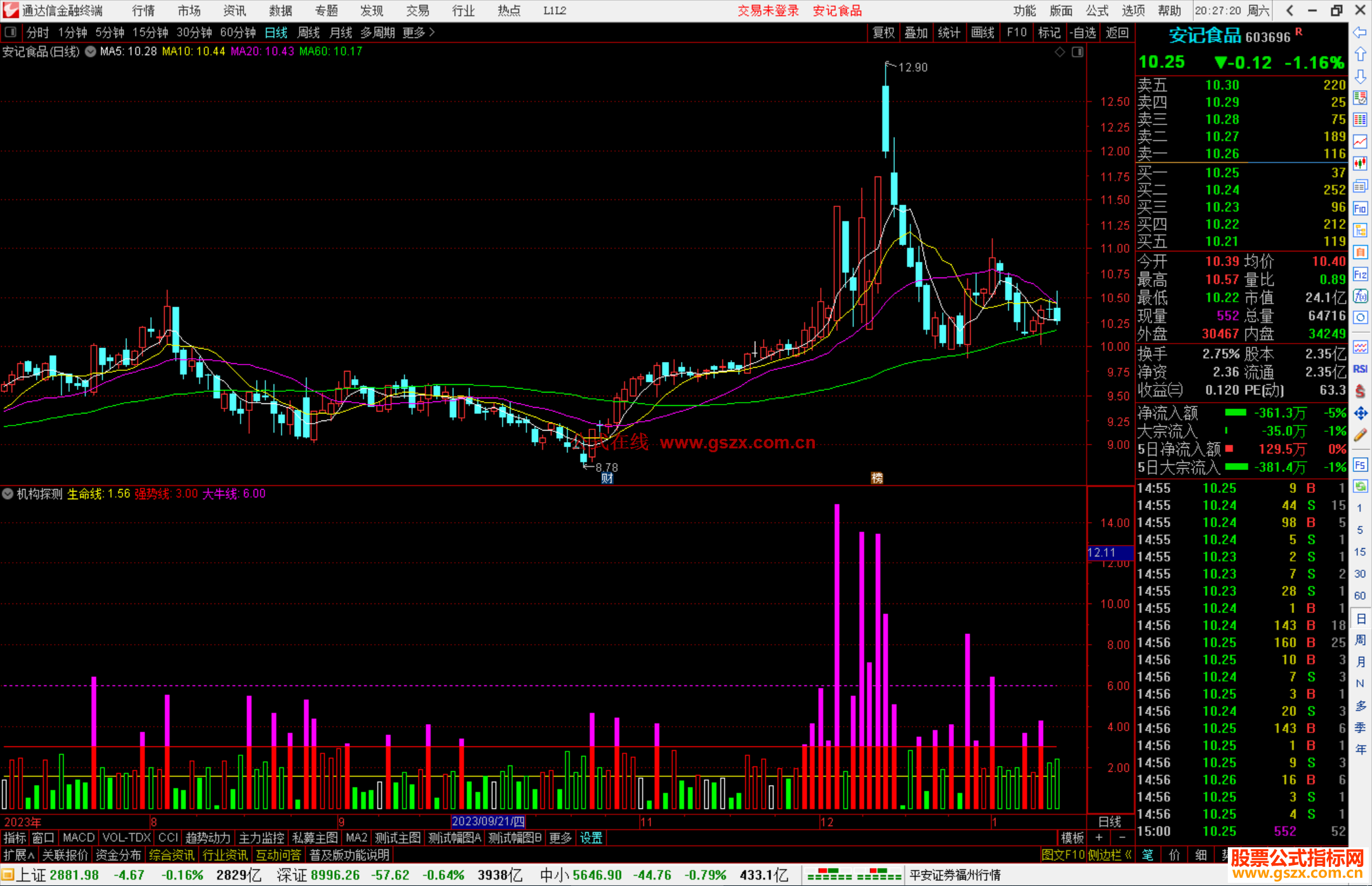The height and width of the screenshot is (886, 1372).
Task: Toggle the 机构探测 indicator circle button
Action: click(8, 493)
